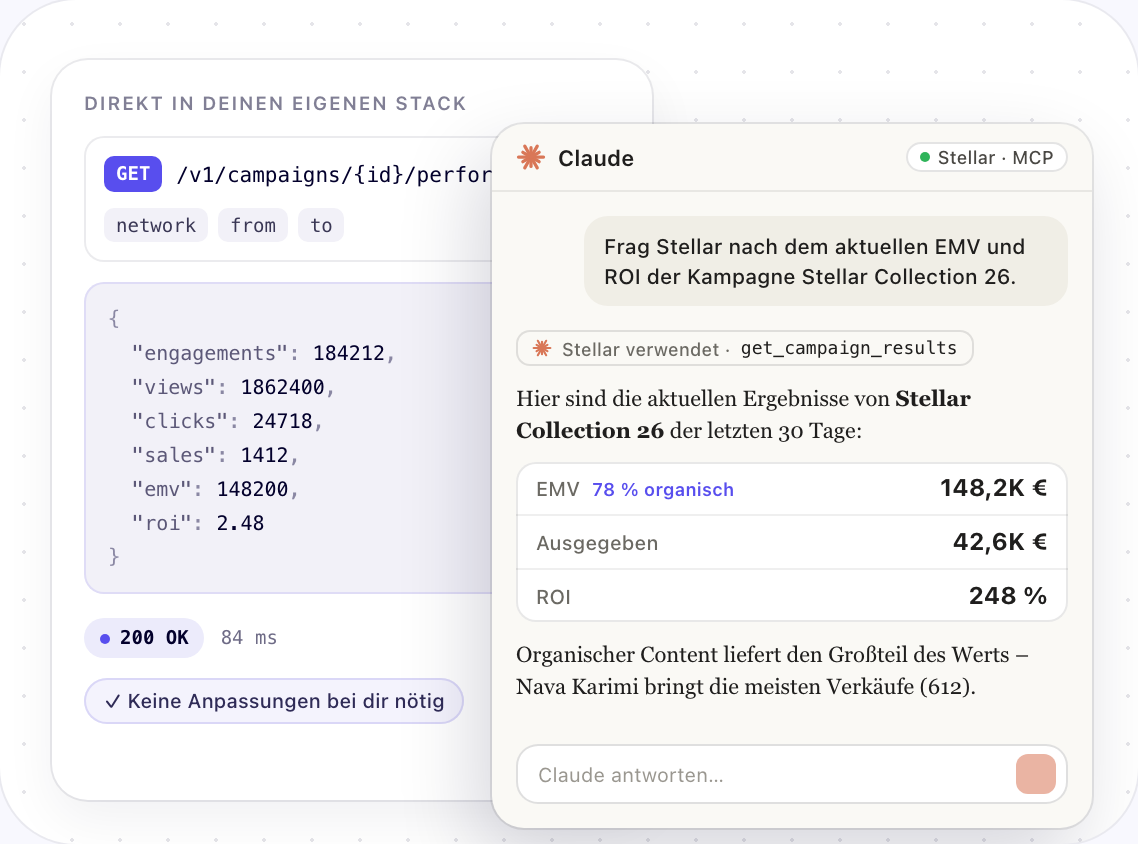Click the green status dot in the Stellar MCP badge
Image resolution: width=1138 pixels, height=844 pixels.
[x=925, y=157]
